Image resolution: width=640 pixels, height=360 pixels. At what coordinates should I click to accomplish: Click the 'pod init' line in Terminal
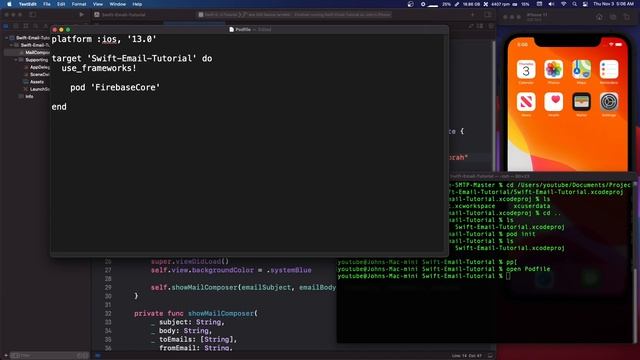[520, 234]
